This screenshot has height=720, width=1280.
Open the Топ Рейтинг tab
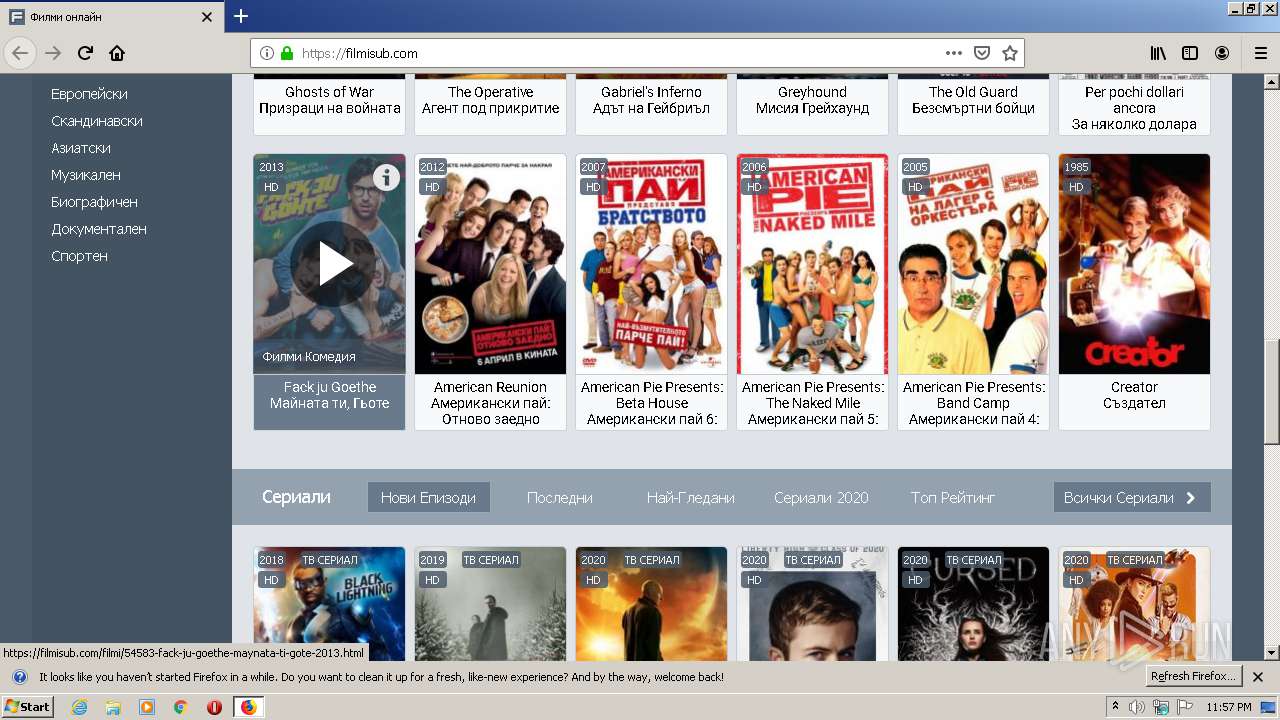[x=953, y=498]
